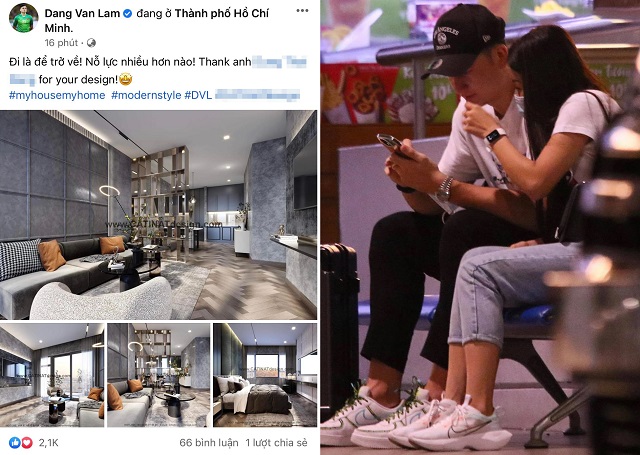640x455 pixels.
Task: Open the three-dot post options menu
Action: 302,11
